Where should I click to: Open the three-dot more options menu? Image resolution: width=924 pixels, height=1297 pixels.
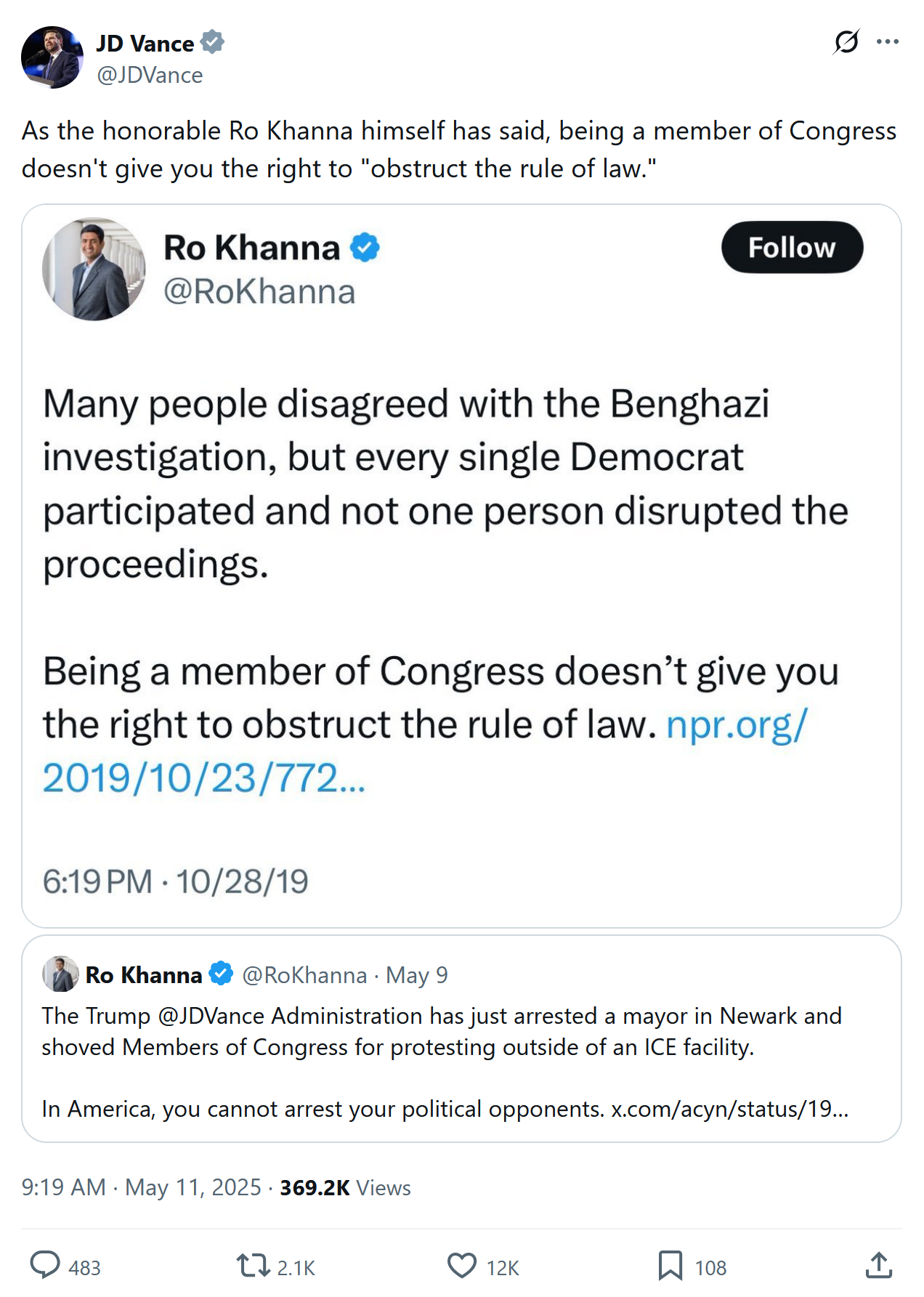(x=888, y=42)
